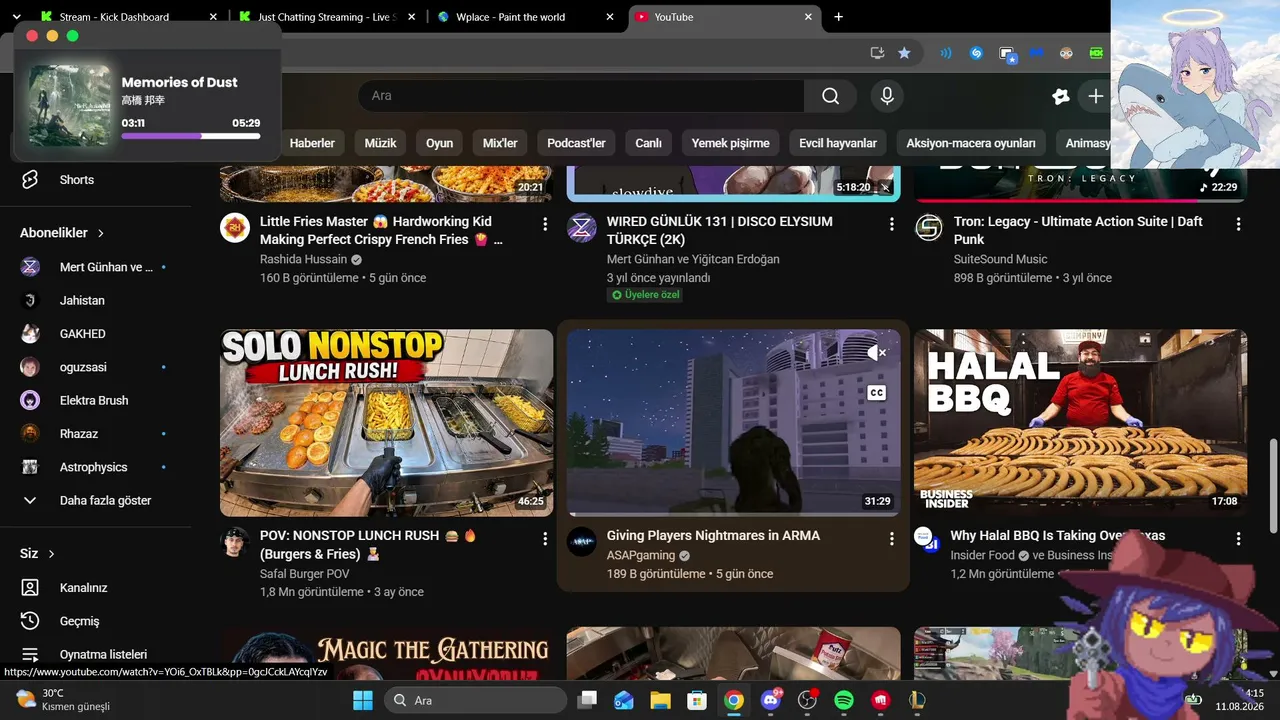Unmute the ARMA video preview
1280x720 pixels.
876,352
